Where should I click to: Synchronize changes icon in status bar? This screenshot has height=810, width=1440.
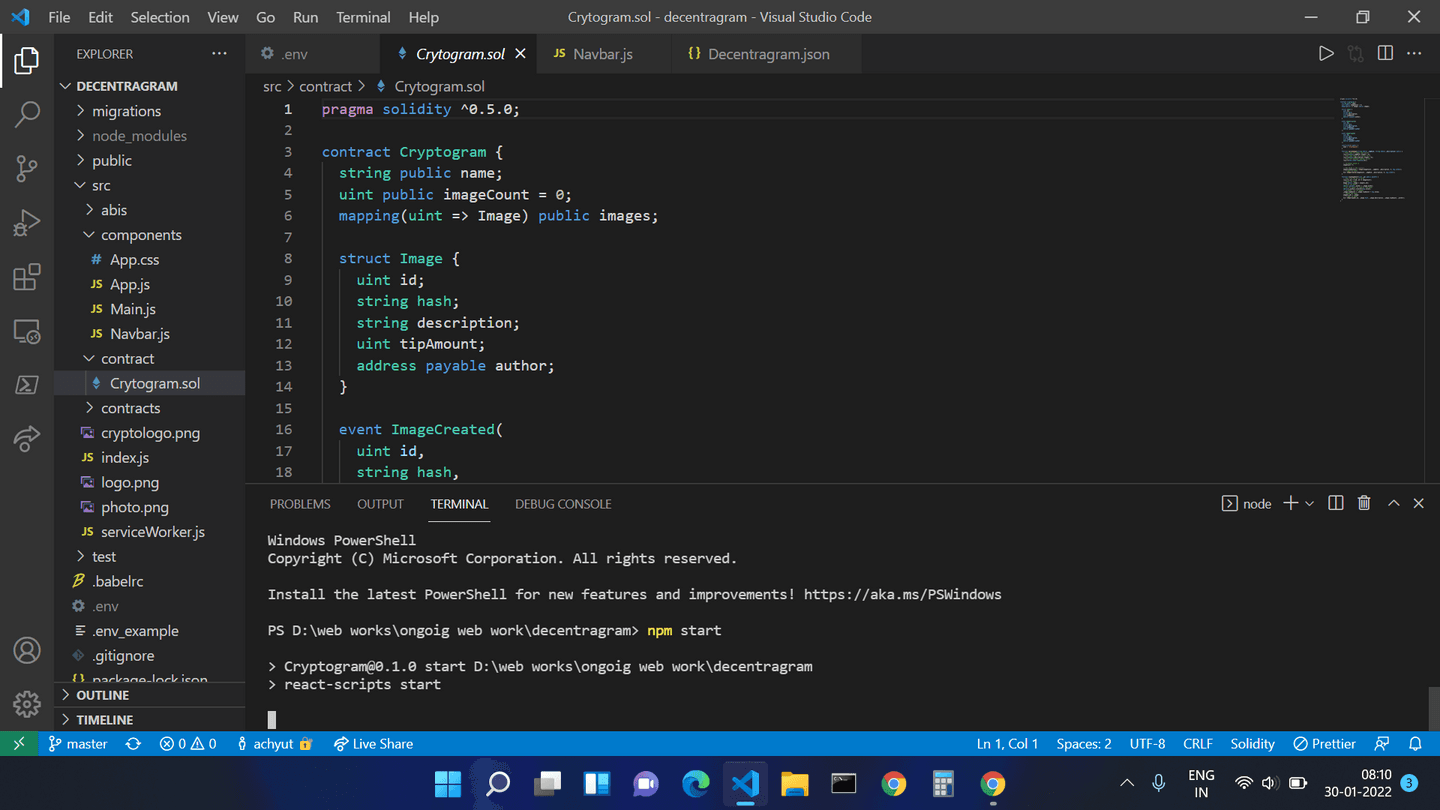(x=133, y=744)
